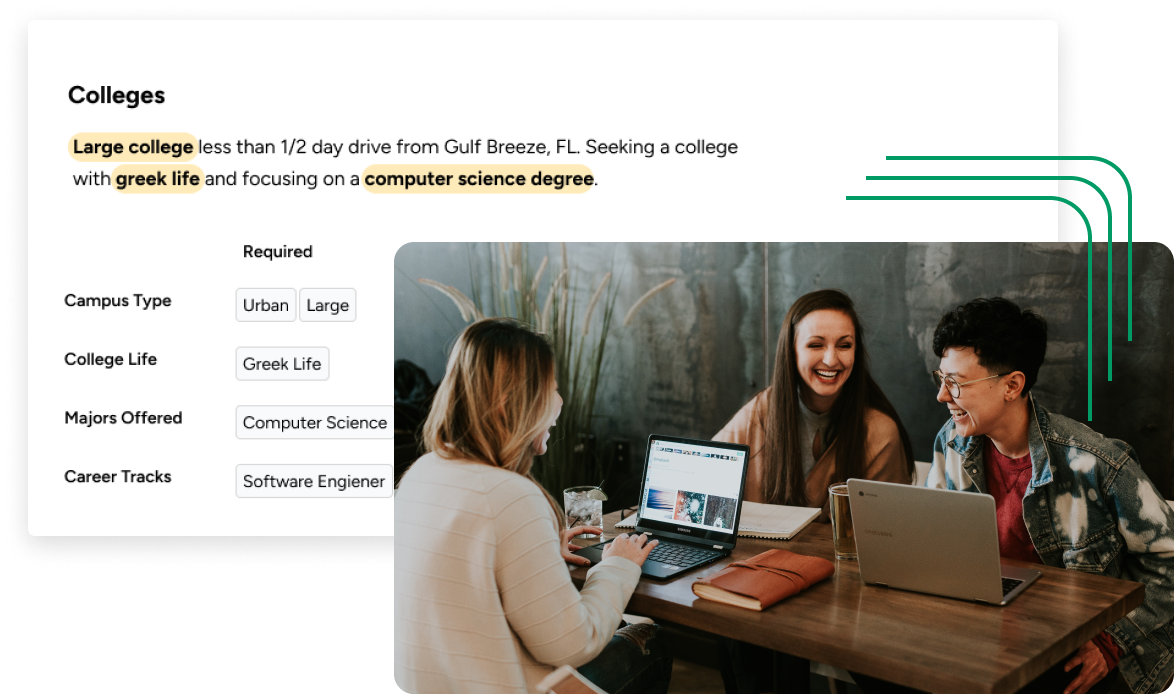Select the Large campus type tag
This screenshot has height=694, width=1174.
click(x=328, y=305)
